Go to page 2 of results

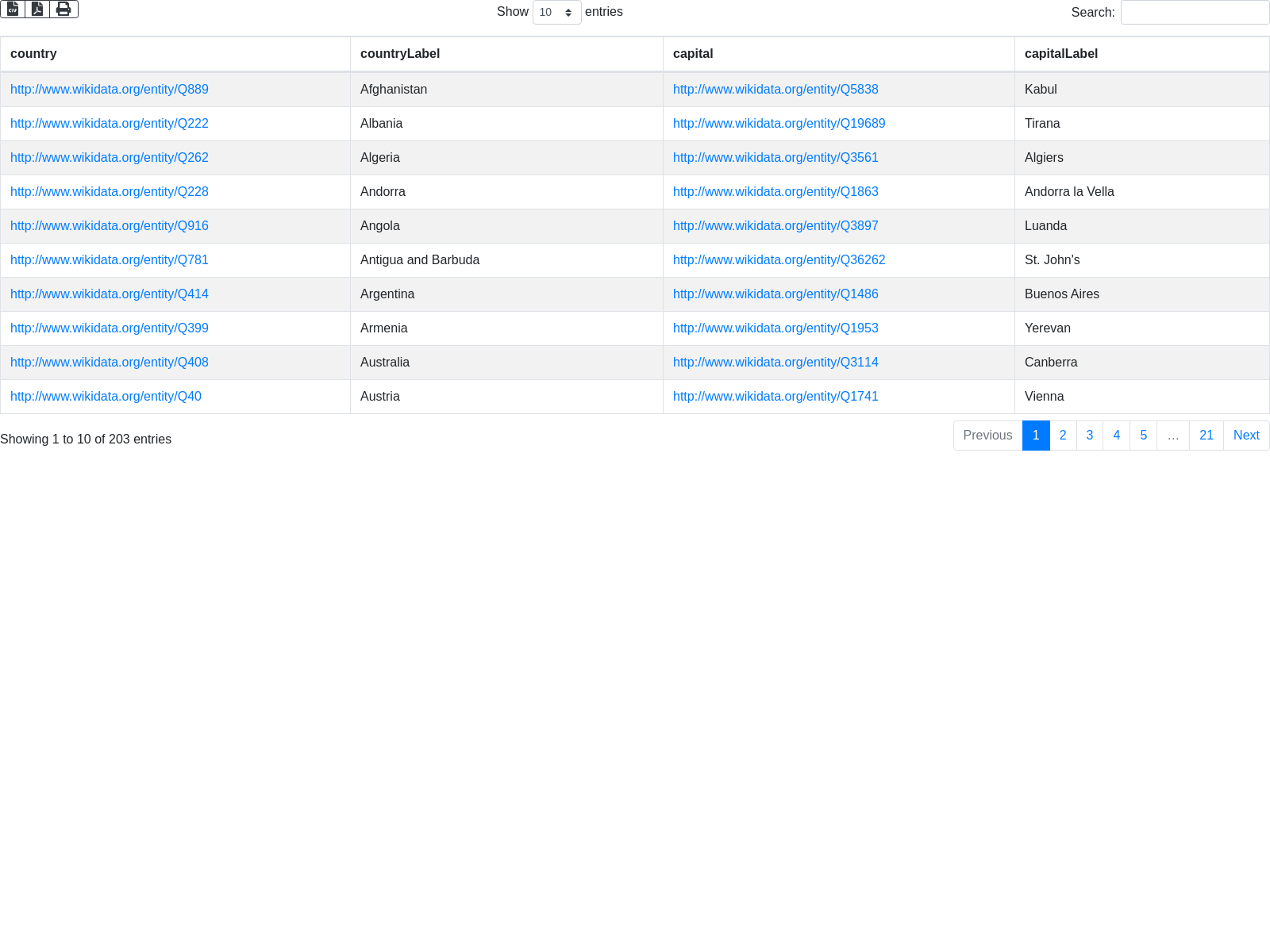[1063, 436]
